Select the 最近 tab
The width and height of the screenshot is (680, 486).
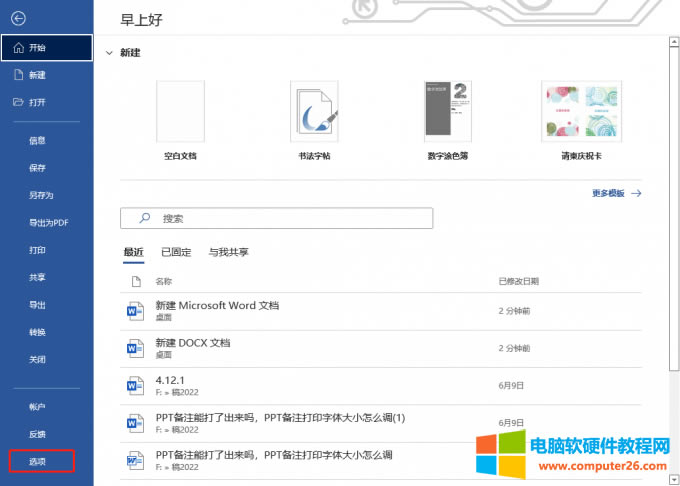pyautogui.click(x=133, y=252)
